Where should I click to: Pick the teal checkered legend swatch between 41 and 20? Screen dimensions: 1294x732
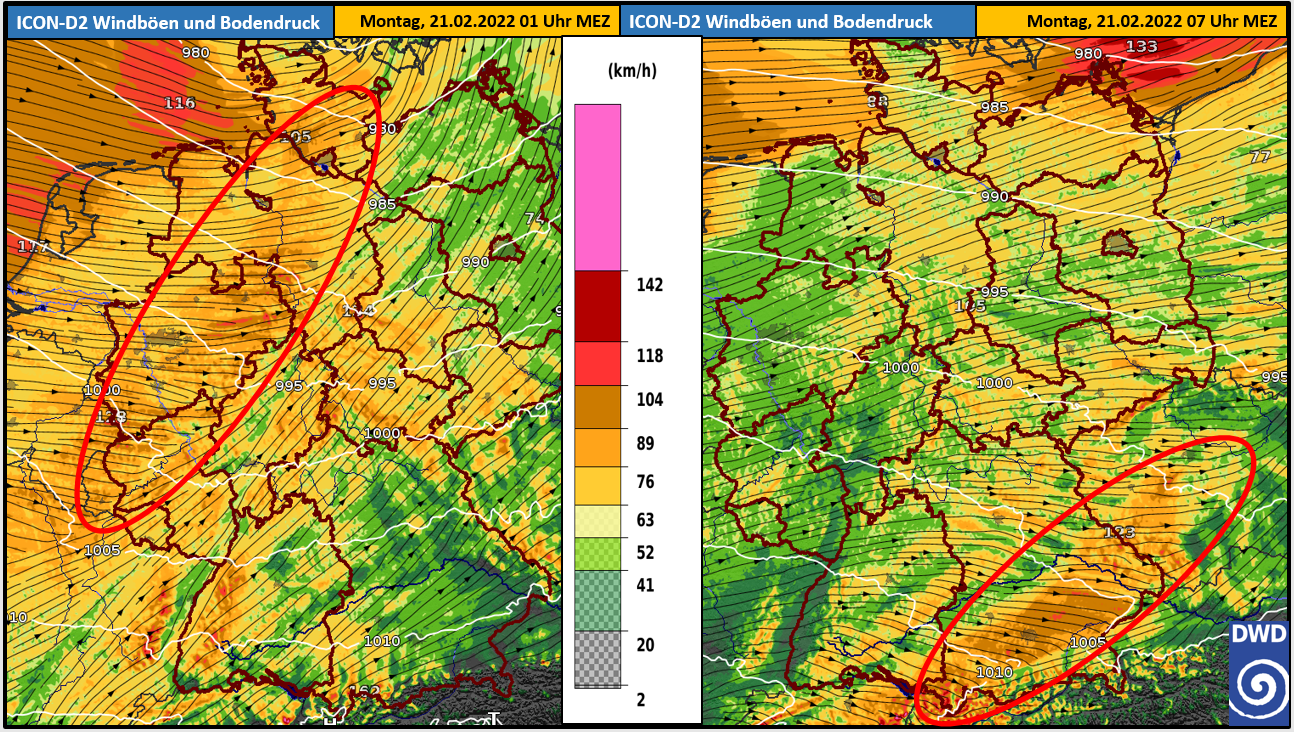click(598, 600)
